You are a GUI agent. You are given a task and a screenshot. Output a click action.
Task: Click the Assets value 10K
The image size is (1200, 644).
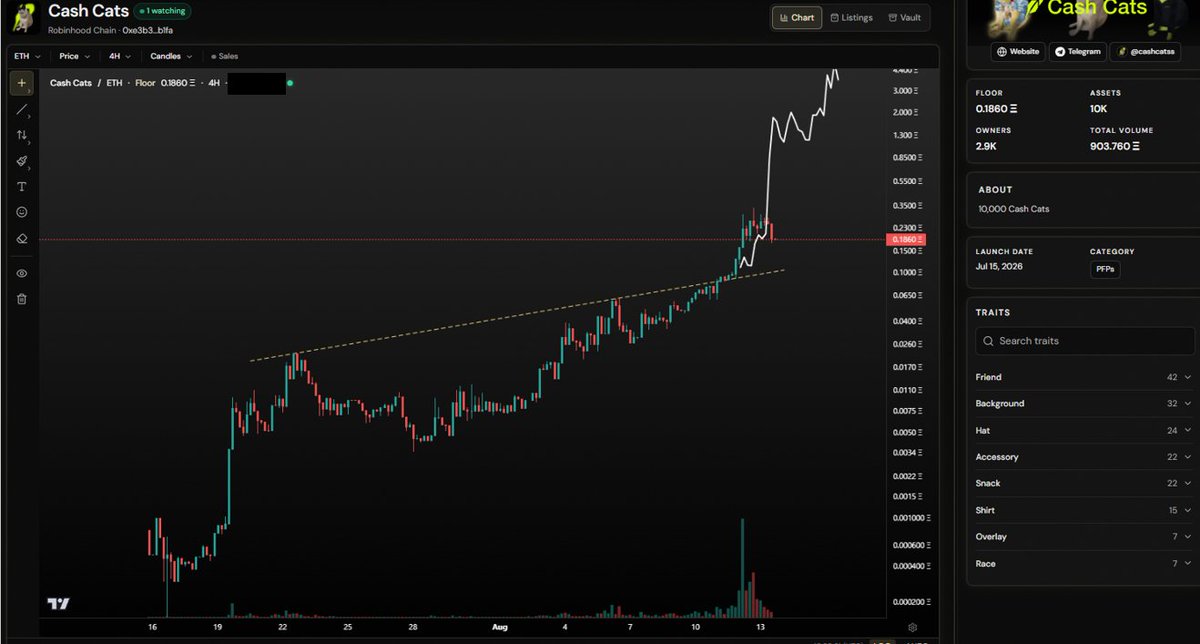pyautogui.click(x=1100, y=109)
